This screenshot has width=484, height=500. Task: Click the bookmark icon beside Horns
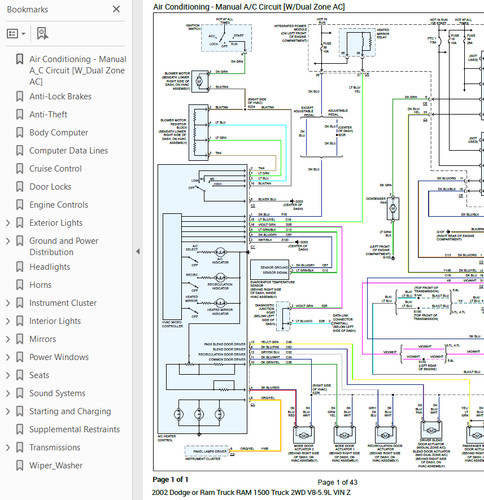(20, 285)
